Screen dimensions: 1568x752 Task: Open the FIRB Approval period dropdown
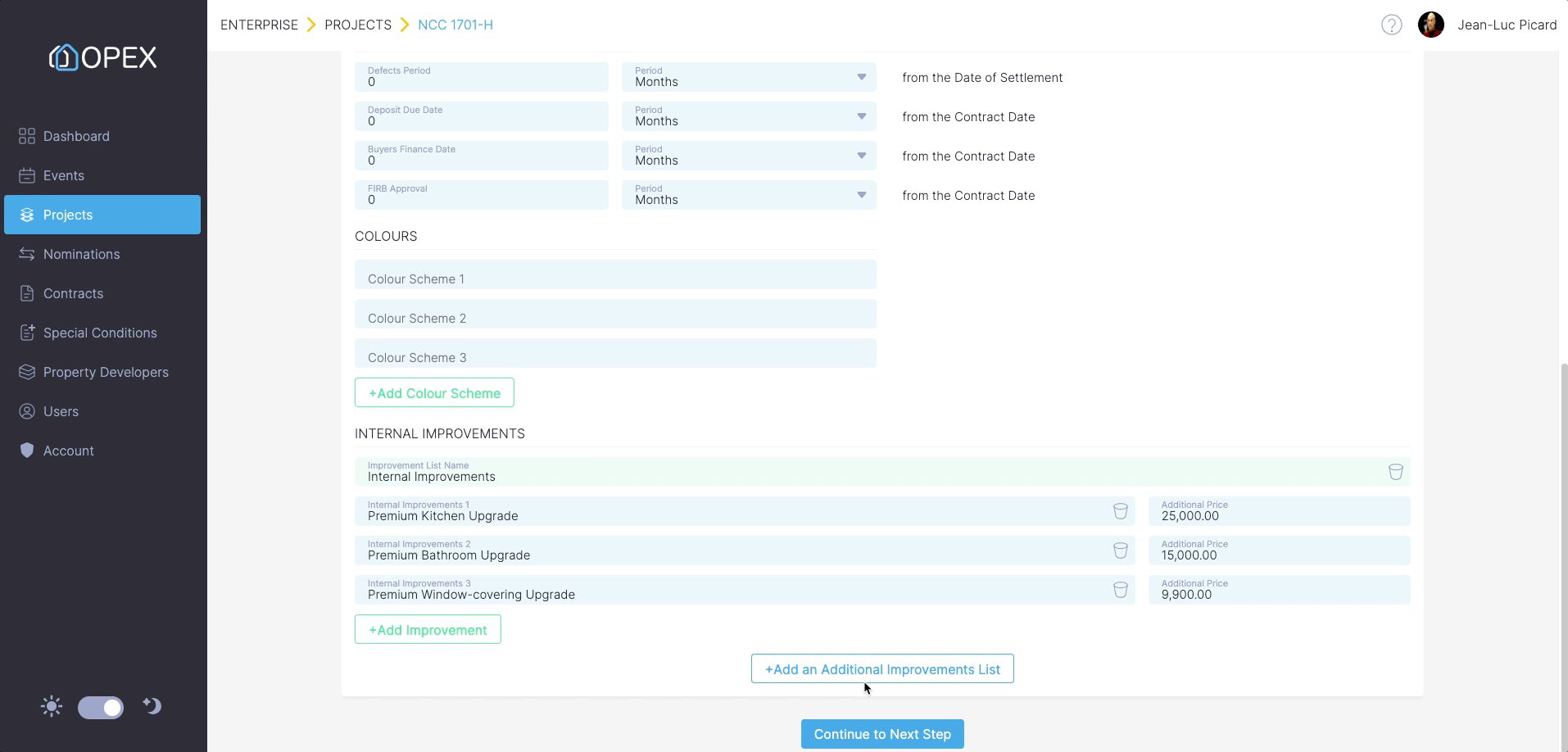point(749,195)
